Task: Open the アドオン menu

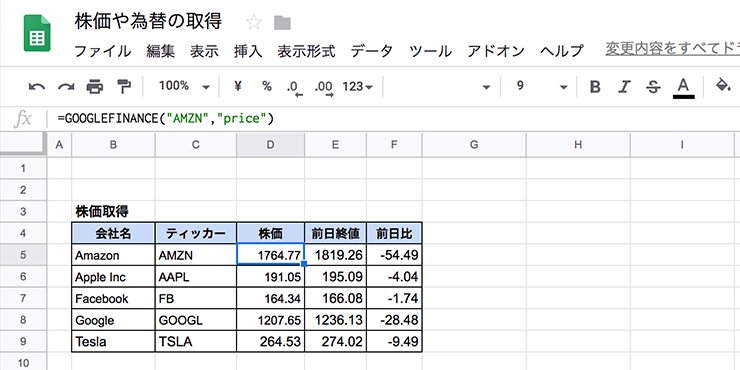Action: [x=496, y=51]
